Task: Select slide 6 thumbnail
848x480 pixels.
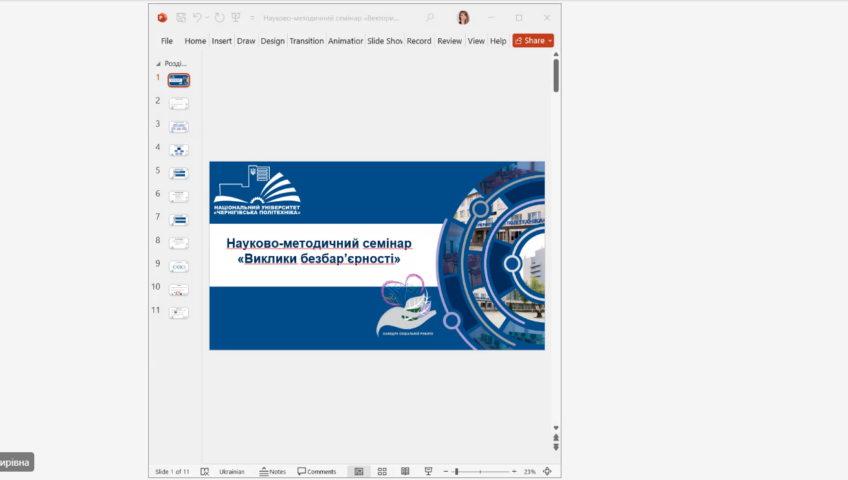Action: [178, 197]
